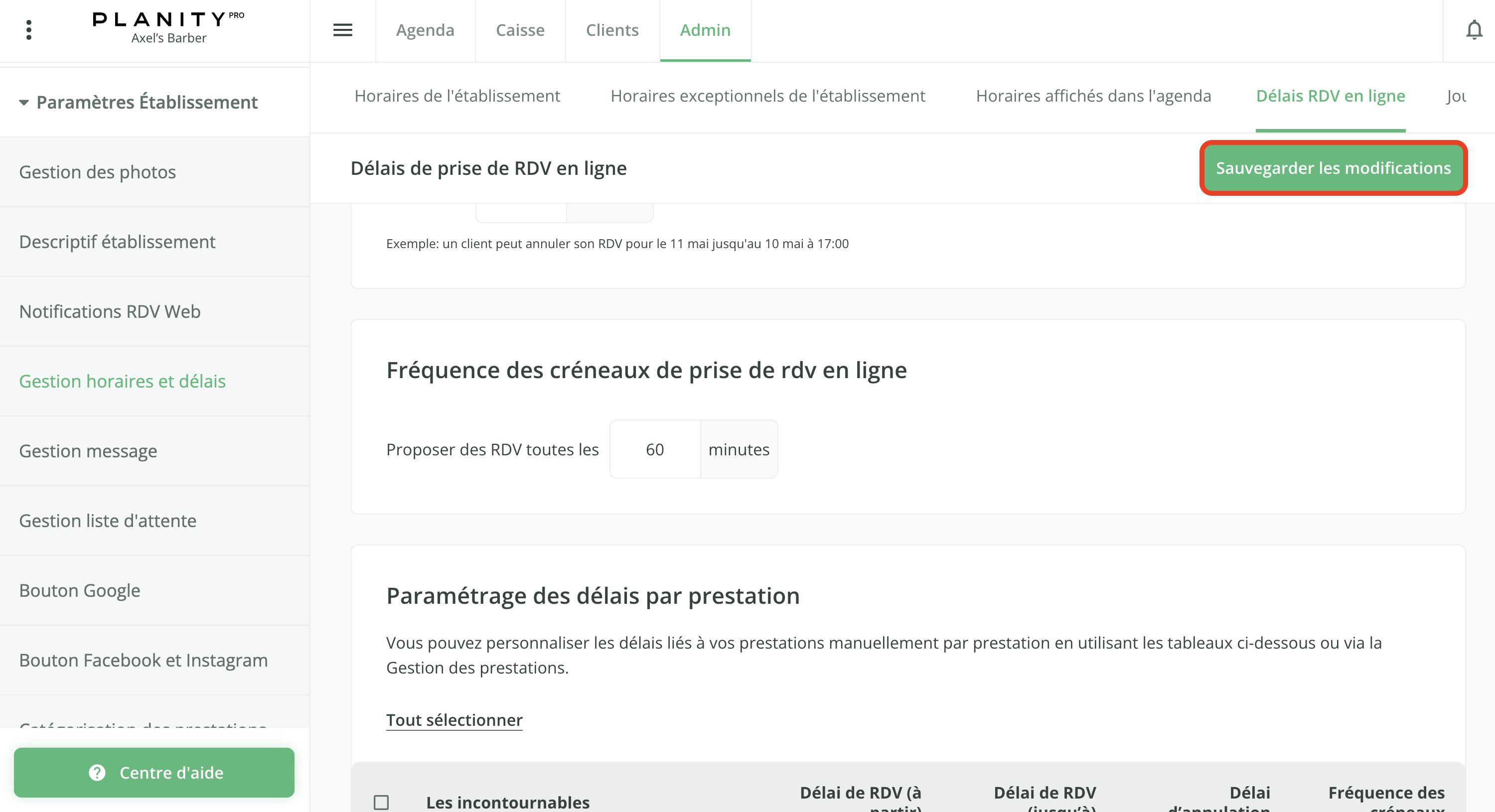The width and height of the screenshot is (1495, 812).
Task: Open Notifications RDV Web settings
Action: (x=110, y=311)
